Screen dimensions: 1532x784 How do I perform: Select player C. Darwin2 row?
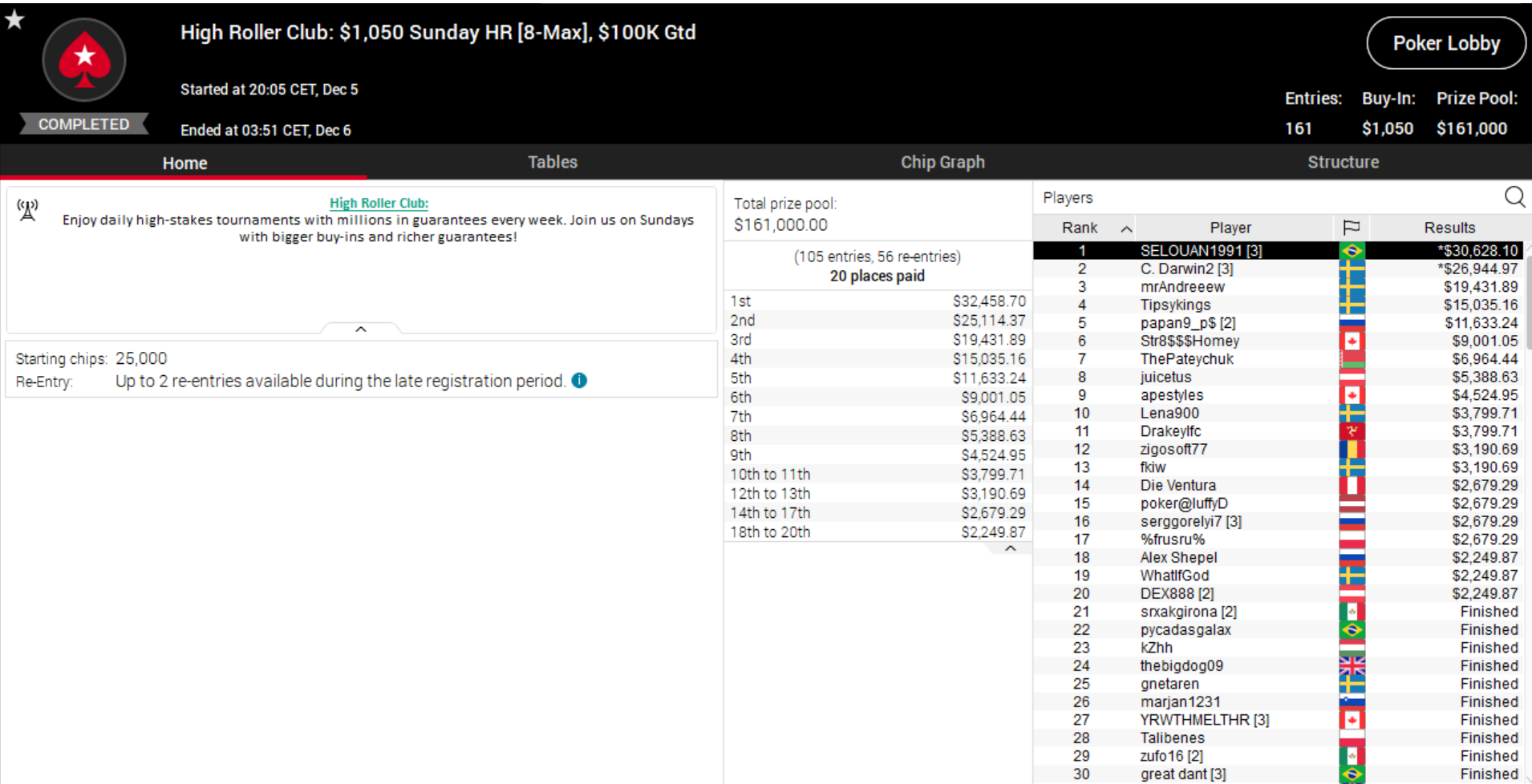pyautogui.click(x=1186, y=269)
